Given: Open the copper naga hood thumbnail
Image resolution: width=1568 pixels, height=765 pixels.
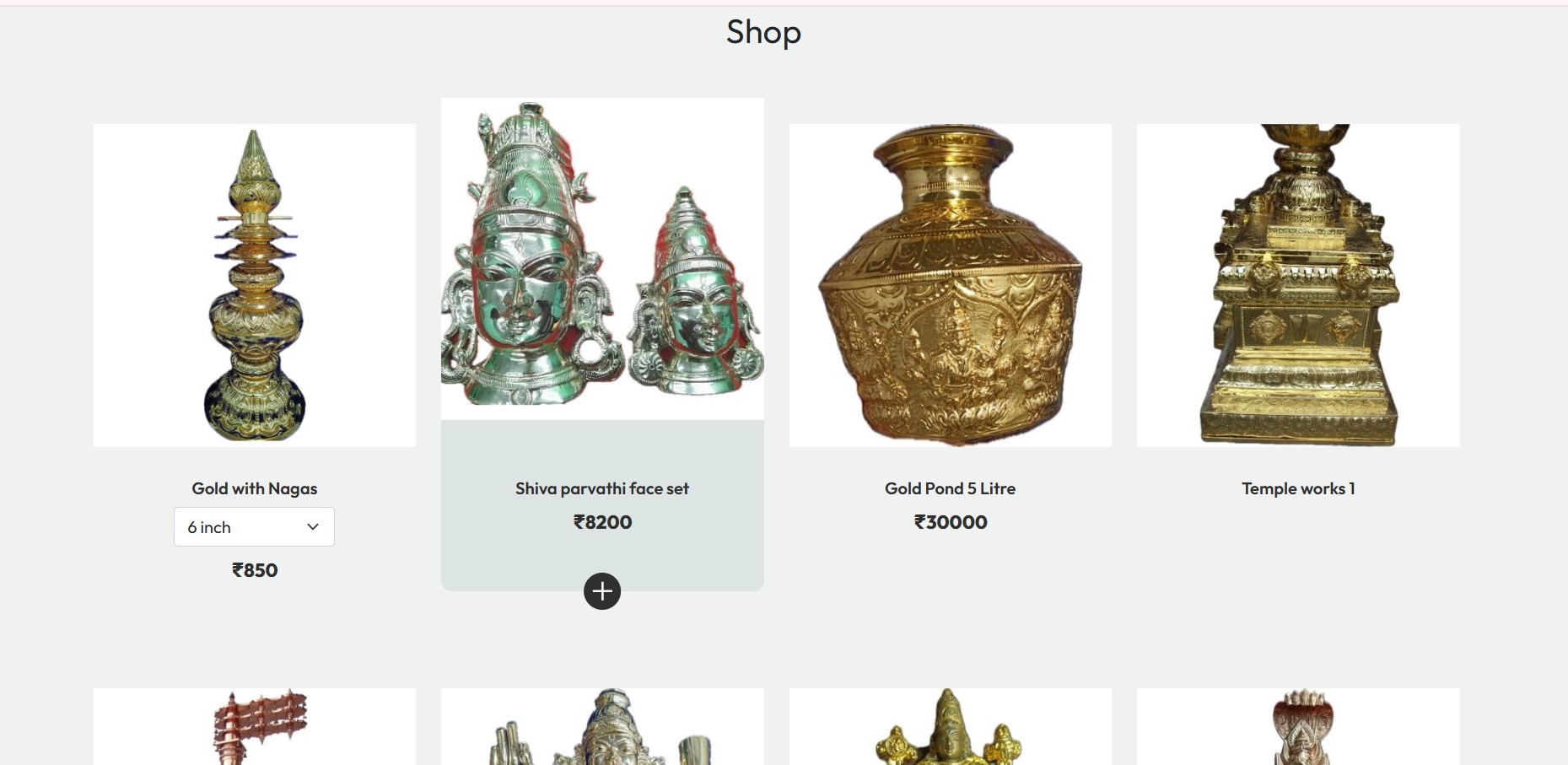Looking at the screenshot, I should (x=1298, y=727).
